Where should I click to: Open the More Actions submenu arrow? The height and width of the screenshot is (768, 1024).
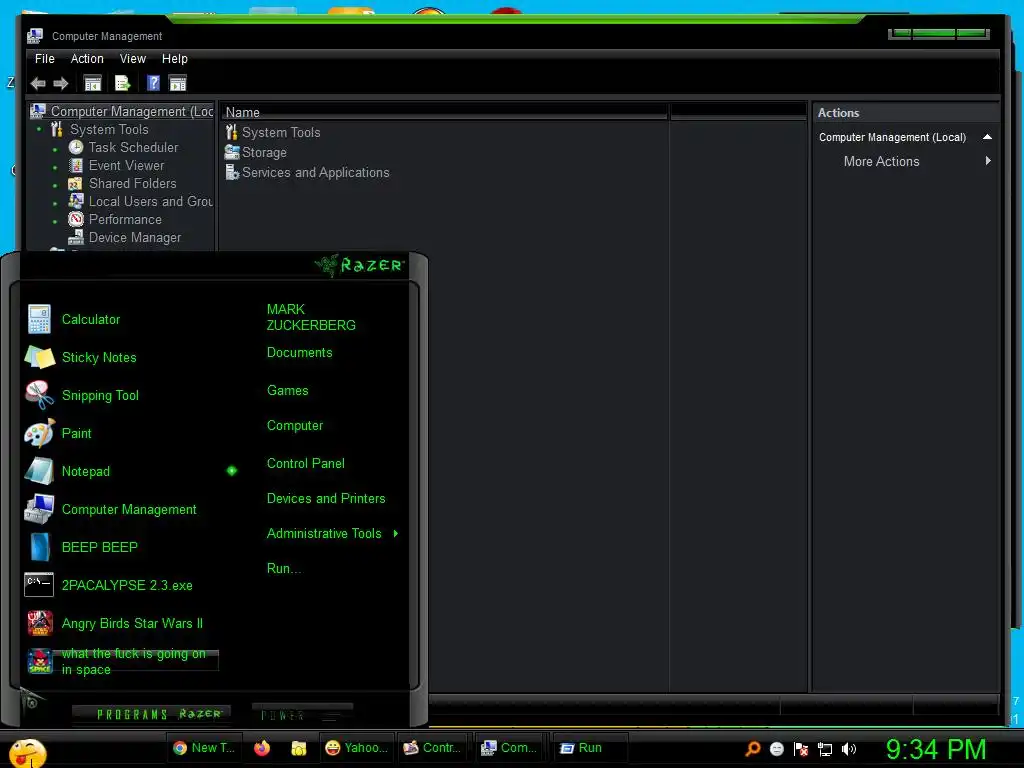click(x=988, y=161)
